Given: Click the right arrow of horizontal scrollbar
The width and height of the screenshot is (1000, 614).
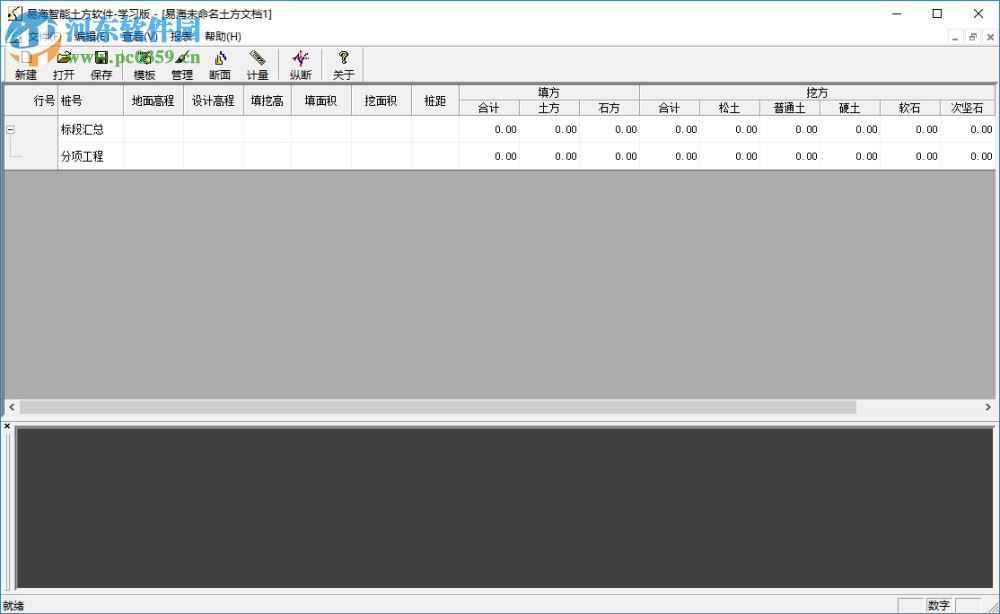Looking at the screenshot, I should click(x=987, y=407).
